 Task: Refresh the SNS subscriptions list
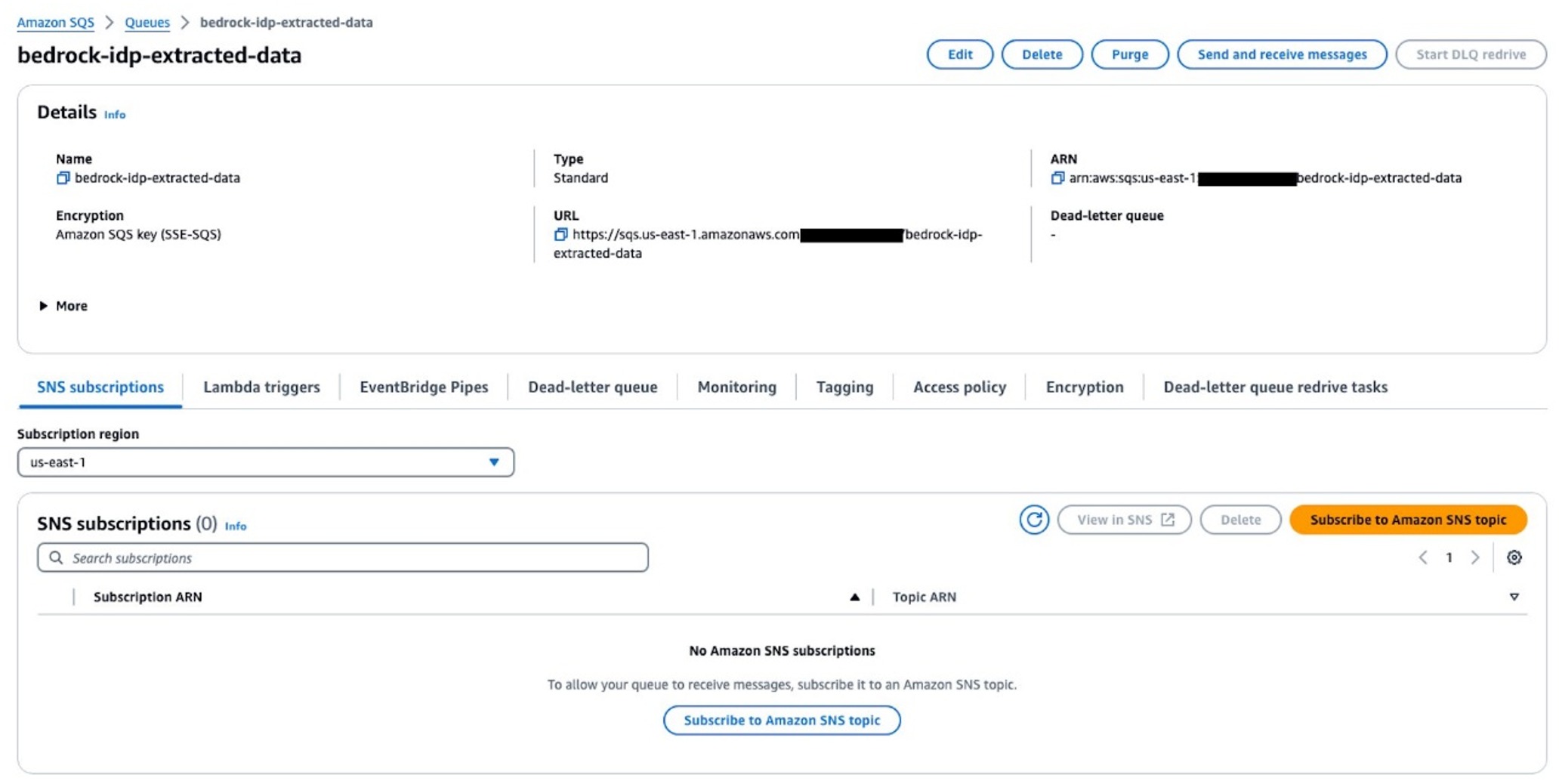(1034, 520)
